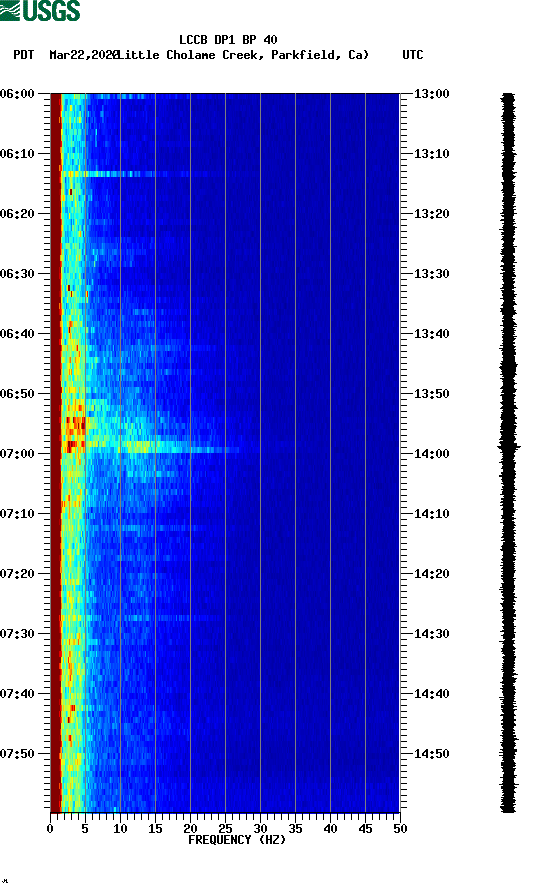The width and height of the screenshot is (552, 892).
Task: Click the '50' frequency axis label
Action: click(x=400, y=829)
